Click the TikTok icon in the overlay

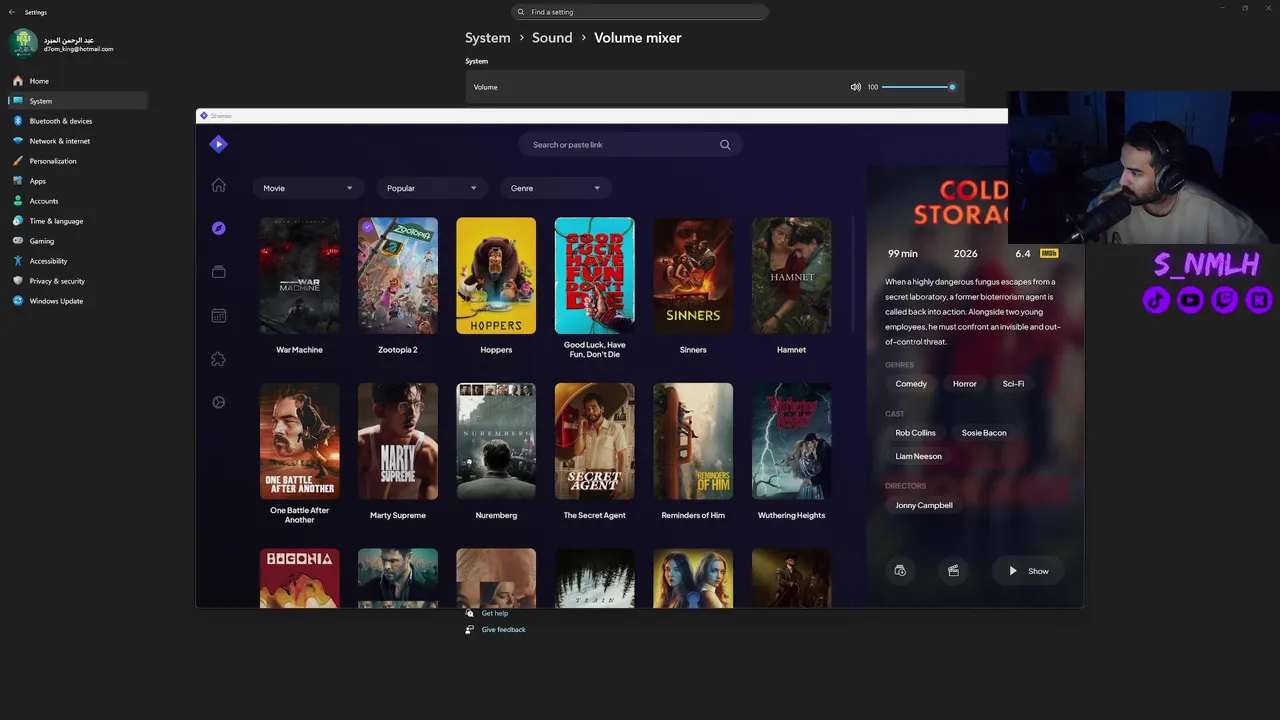click(x=1156, y=299)
